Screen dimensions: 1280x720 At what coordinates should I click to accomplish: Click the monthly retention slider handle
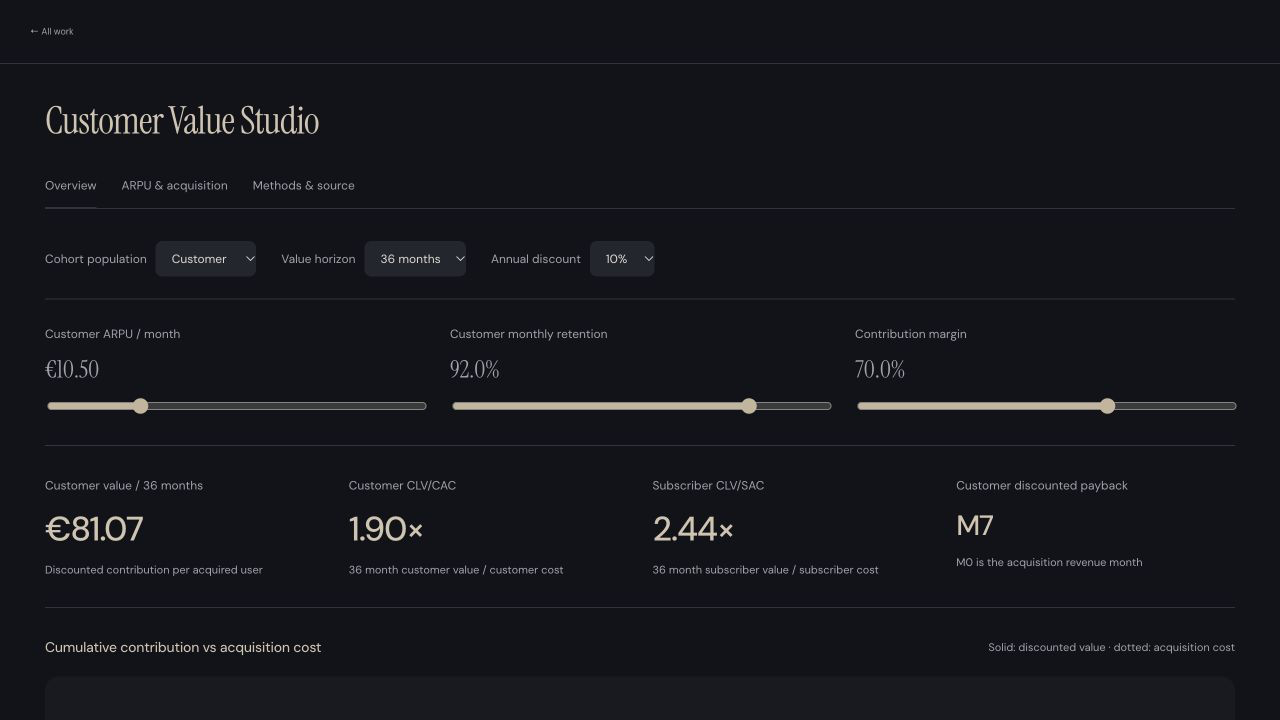pos(749,406)
